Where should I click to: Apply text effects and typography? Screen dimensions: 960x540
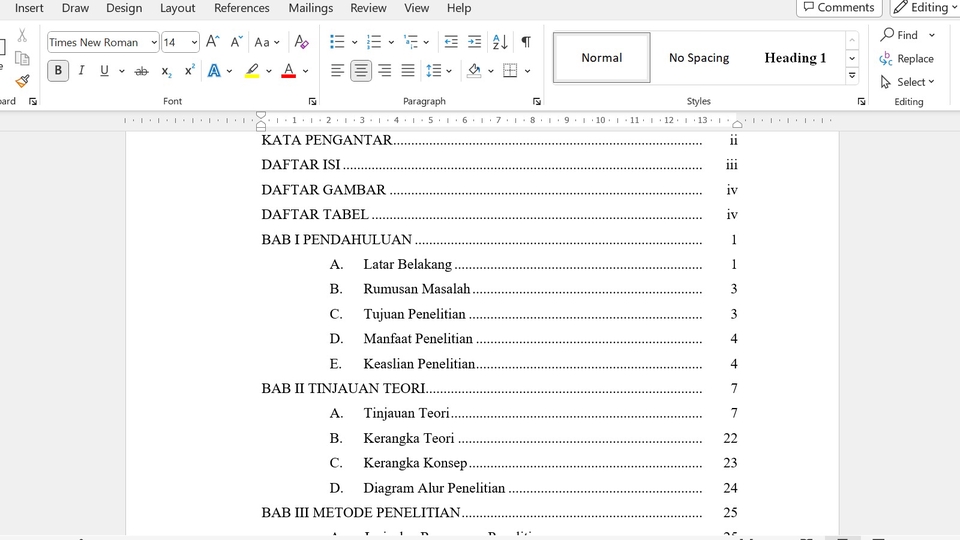(x=214, y=70)
